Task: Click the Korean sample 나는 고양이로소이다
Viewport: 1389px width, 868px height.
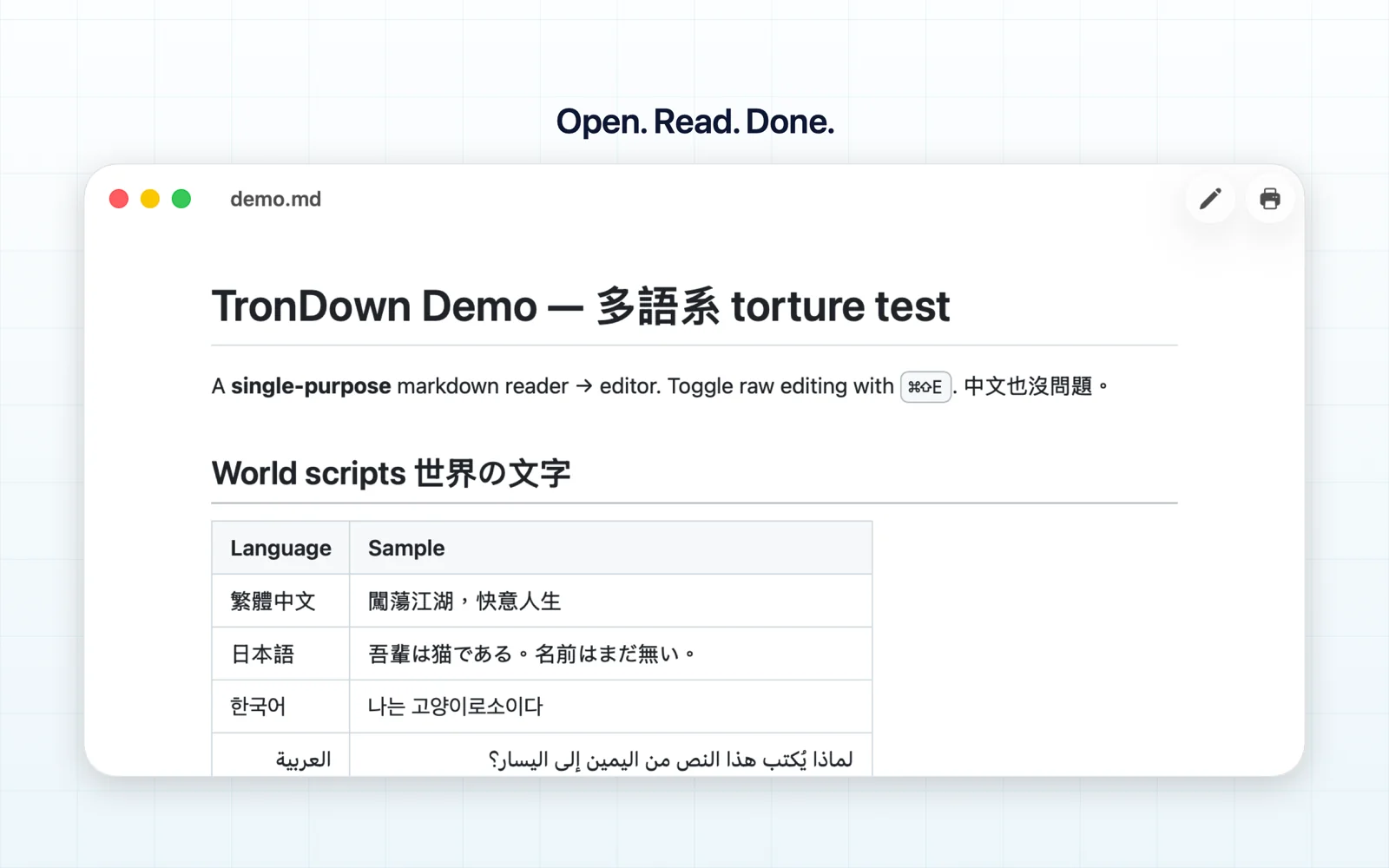Action: pyautogui.click(x=455, y=707)
